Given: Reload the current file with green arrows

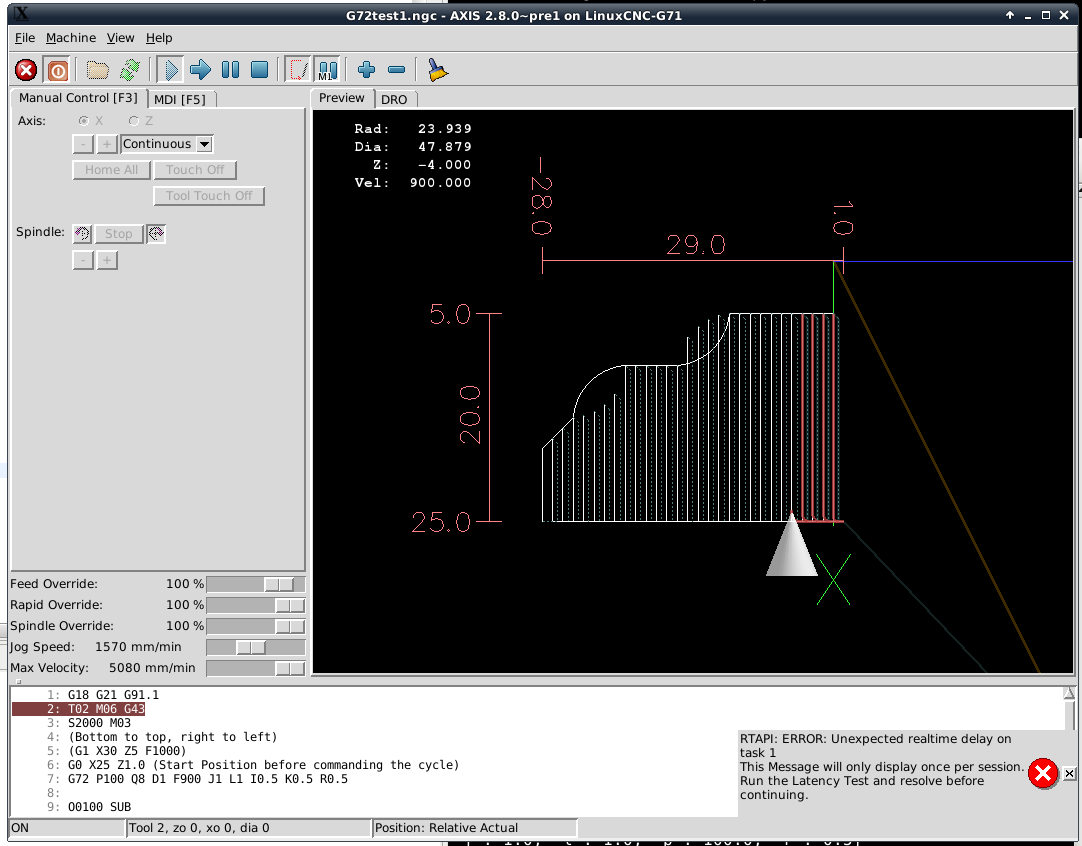Looking at the screenshot, I should click(x=129, y=70).
